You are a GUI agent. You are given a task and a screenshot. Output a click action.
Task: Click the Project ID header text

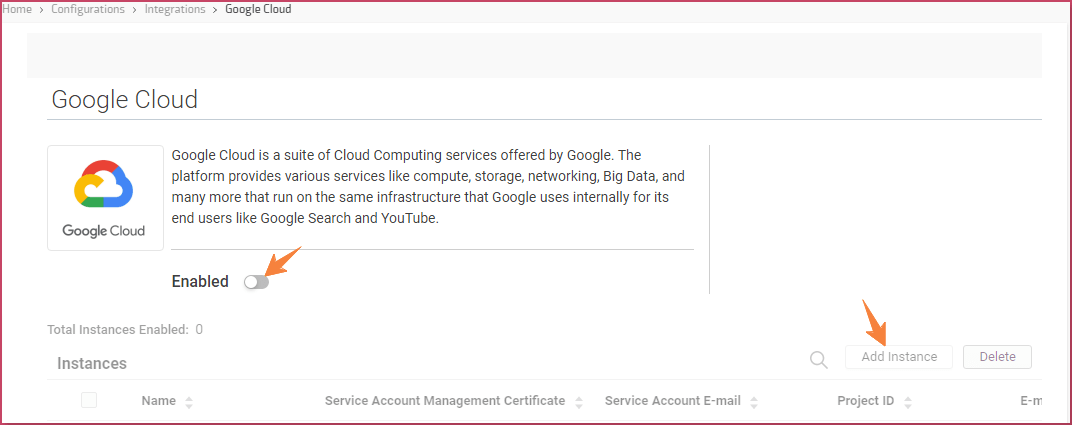point(865,401)
